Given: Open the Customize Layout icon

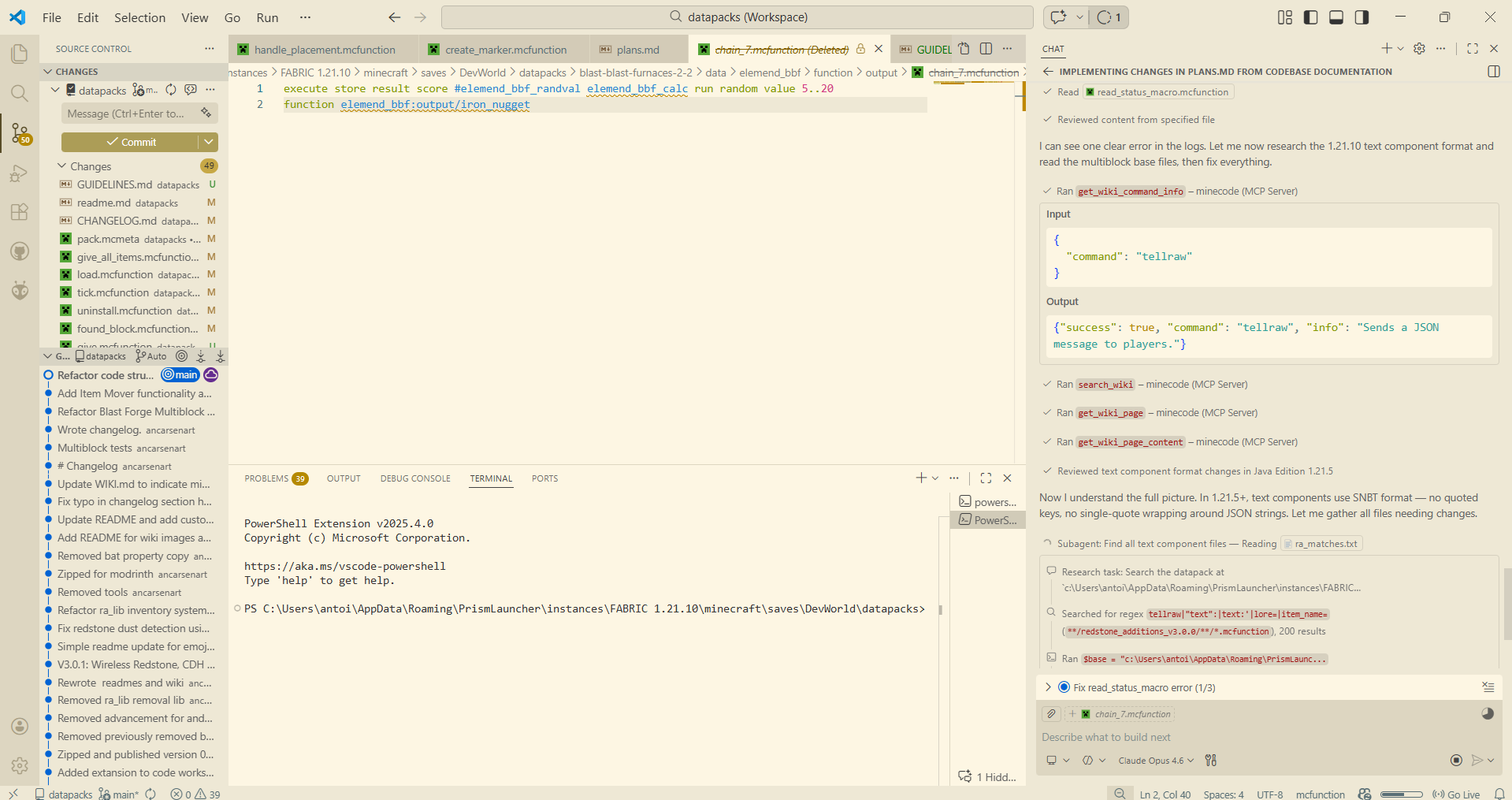Looking at the screenshot, I should (1285, 17).
